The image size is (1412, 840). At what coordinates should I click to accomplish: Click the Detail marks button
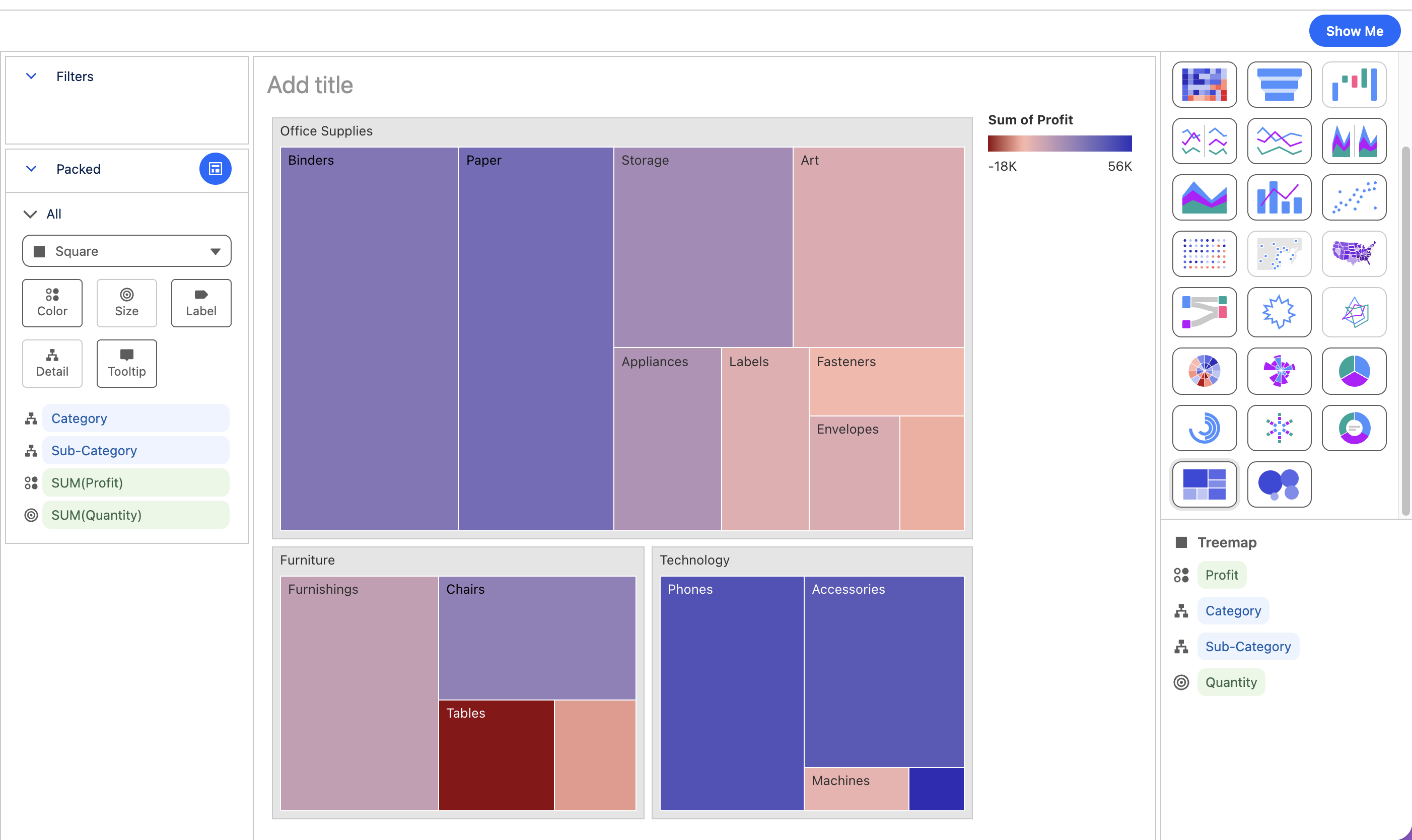(x=52, y=364)
